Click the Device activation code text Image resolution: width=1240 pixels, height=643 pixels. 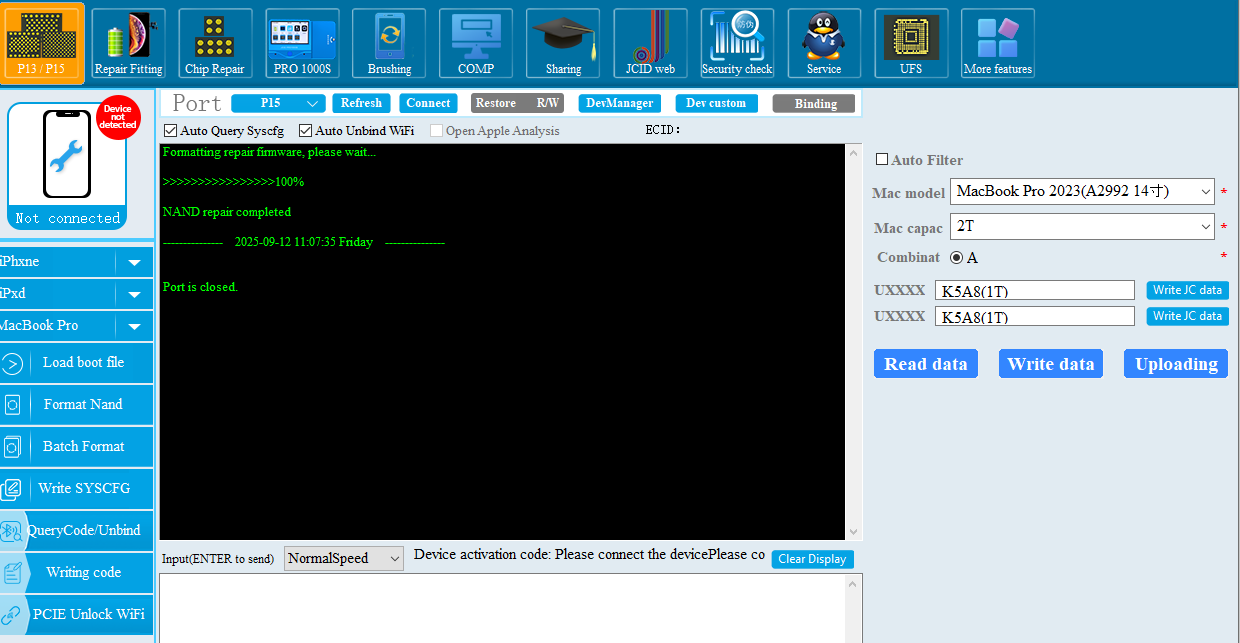pyautogui.click(x=589, y=554)
